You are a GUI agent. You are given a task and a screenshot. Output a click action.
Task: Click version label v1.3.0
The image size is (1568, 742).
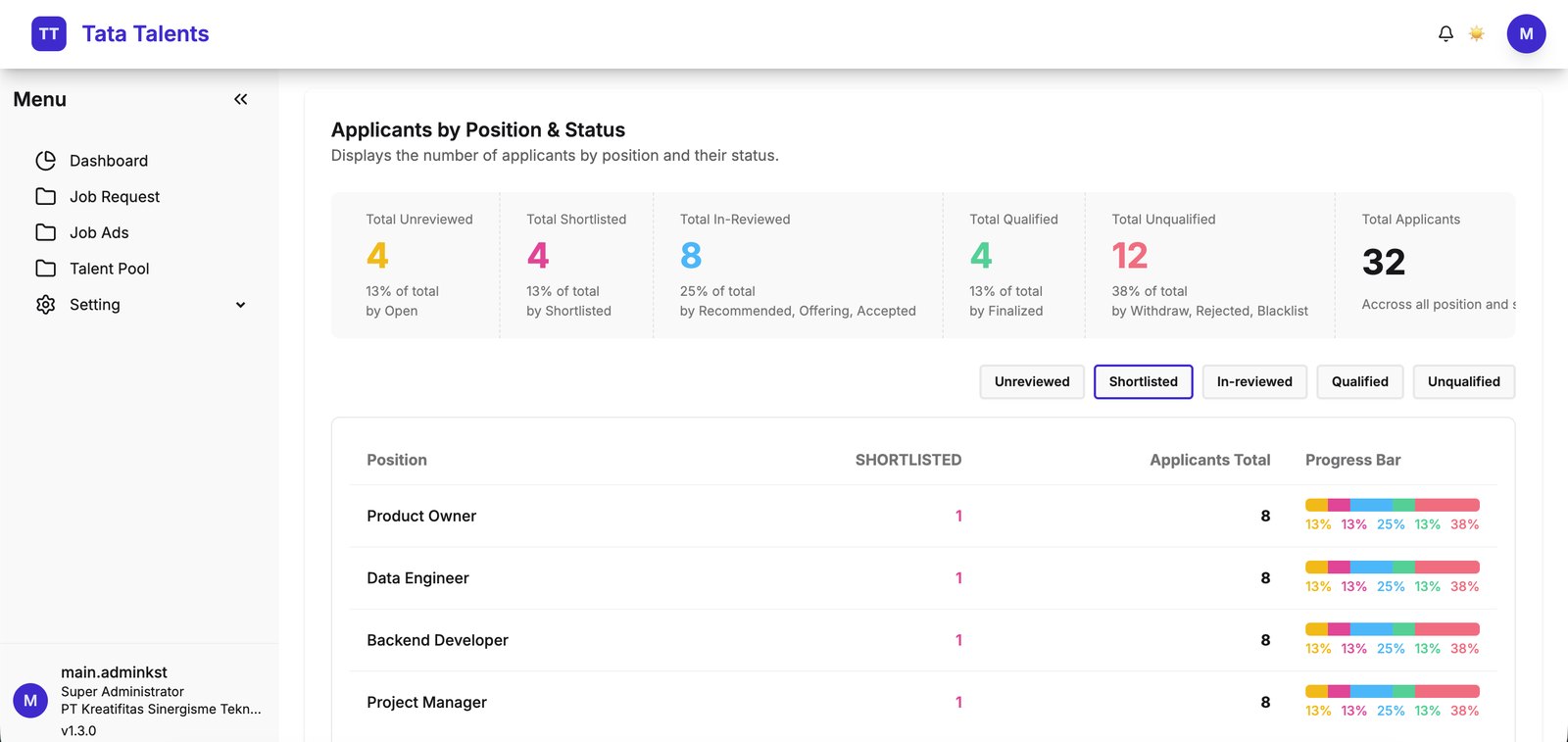coord(78,731)
